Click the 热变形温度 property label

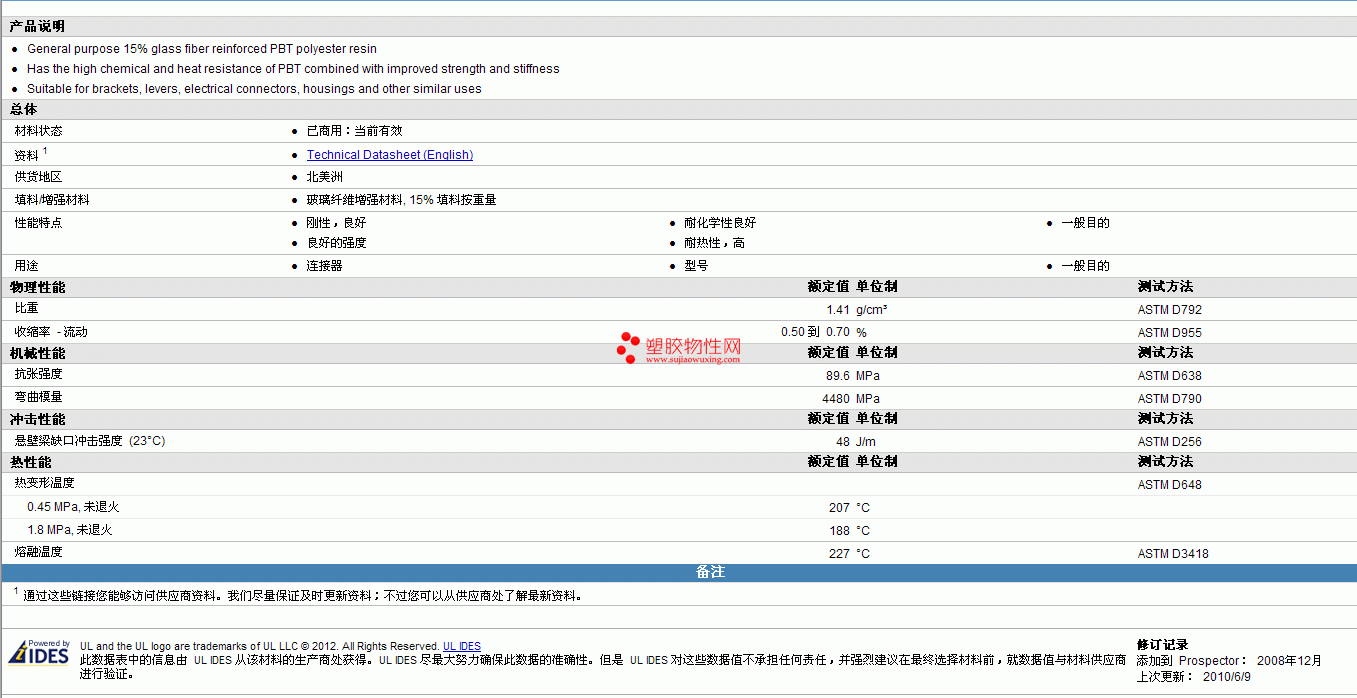pyautogui.click(x=45, y=484)
